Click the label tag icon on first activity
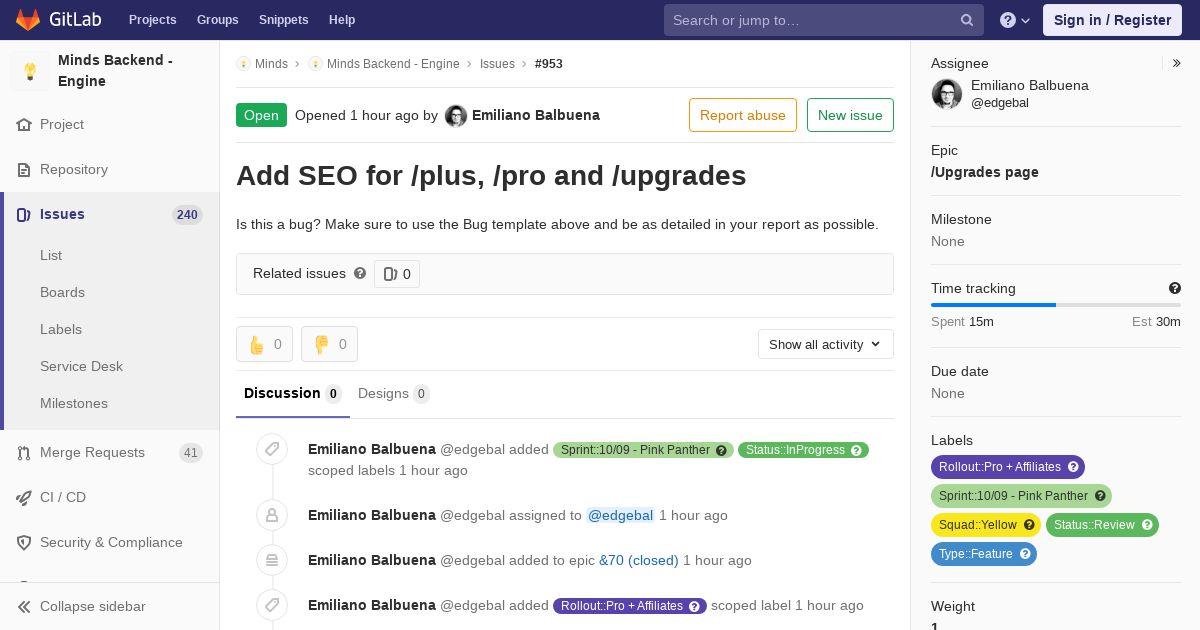This screenshot has width=1200, height=630. (x=272, y=450)
